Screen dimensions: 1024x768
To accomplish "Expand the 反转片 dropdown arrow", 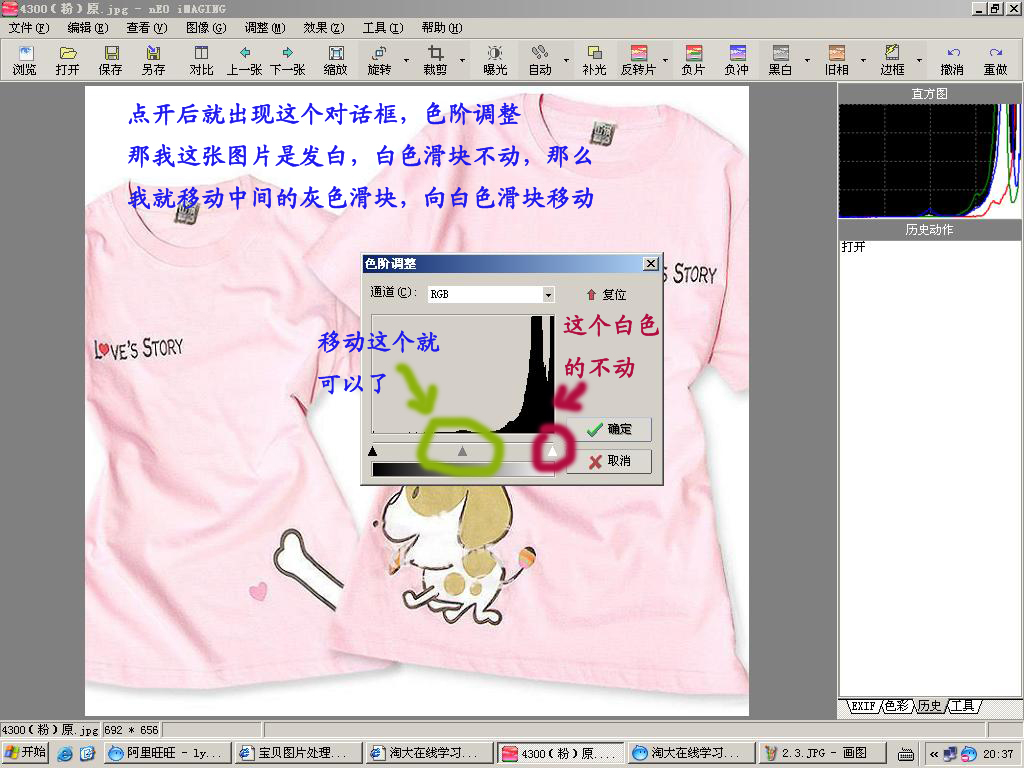I will pyautogui.click(x=665, y=60).
